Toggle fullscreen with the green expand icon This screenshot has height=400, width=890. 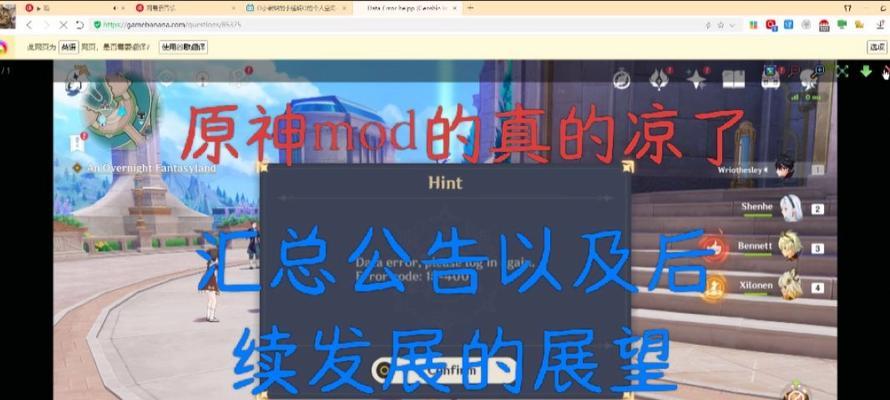pyautogui.click(x=842, y=71)
